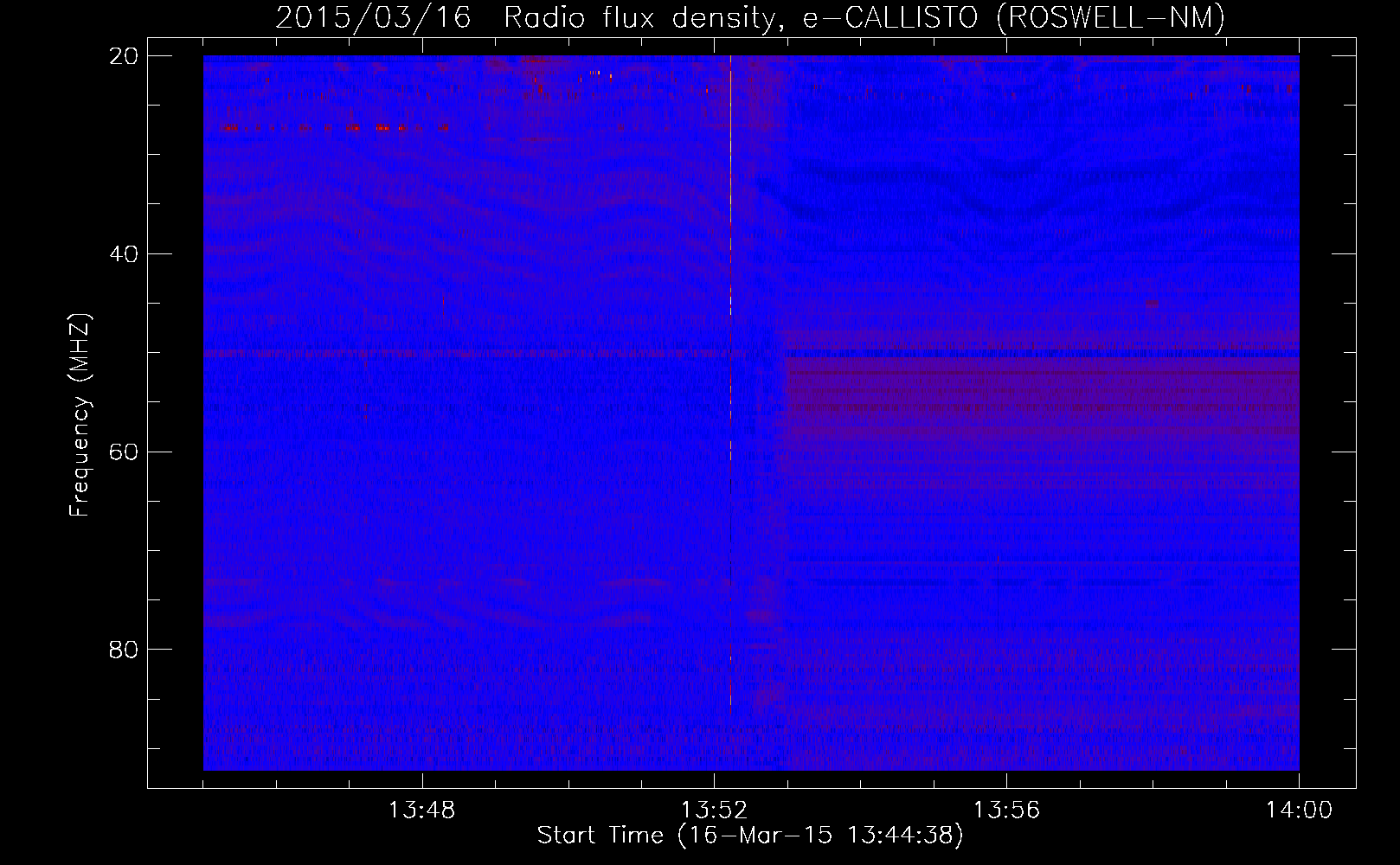1400x865 pixels.
Task: Click the 14:00 time tick label
Action: (x=1299, y=811)
